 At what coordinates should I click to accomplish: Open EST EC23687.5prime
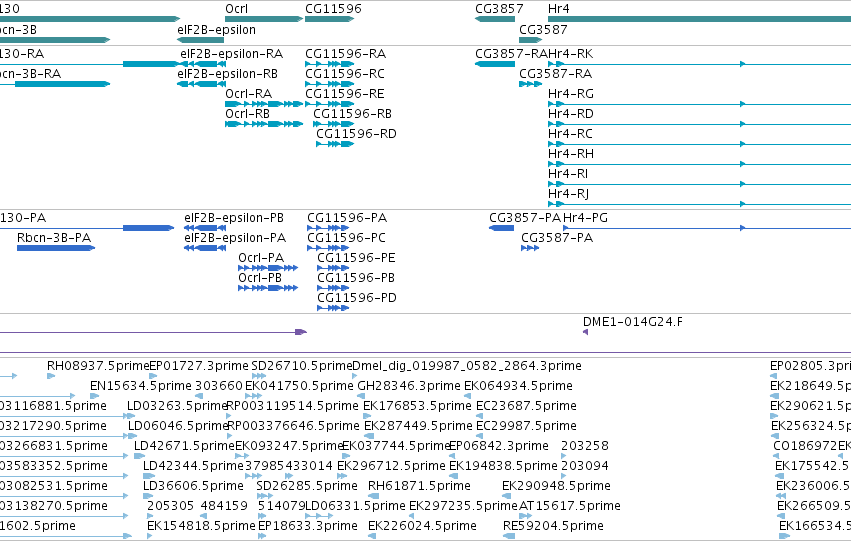pos(526,407)
